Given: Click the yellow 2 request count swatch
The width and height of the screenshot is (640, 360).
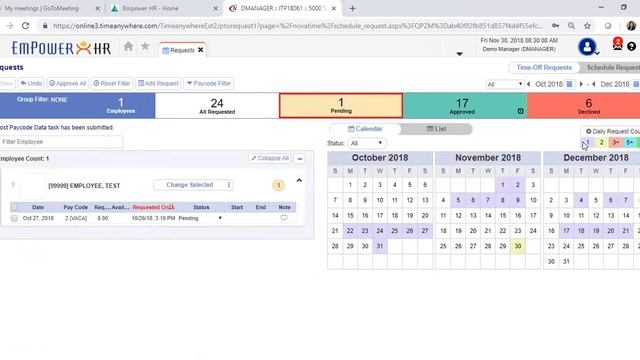Looking at the screenshot, I should pos(601,142).
